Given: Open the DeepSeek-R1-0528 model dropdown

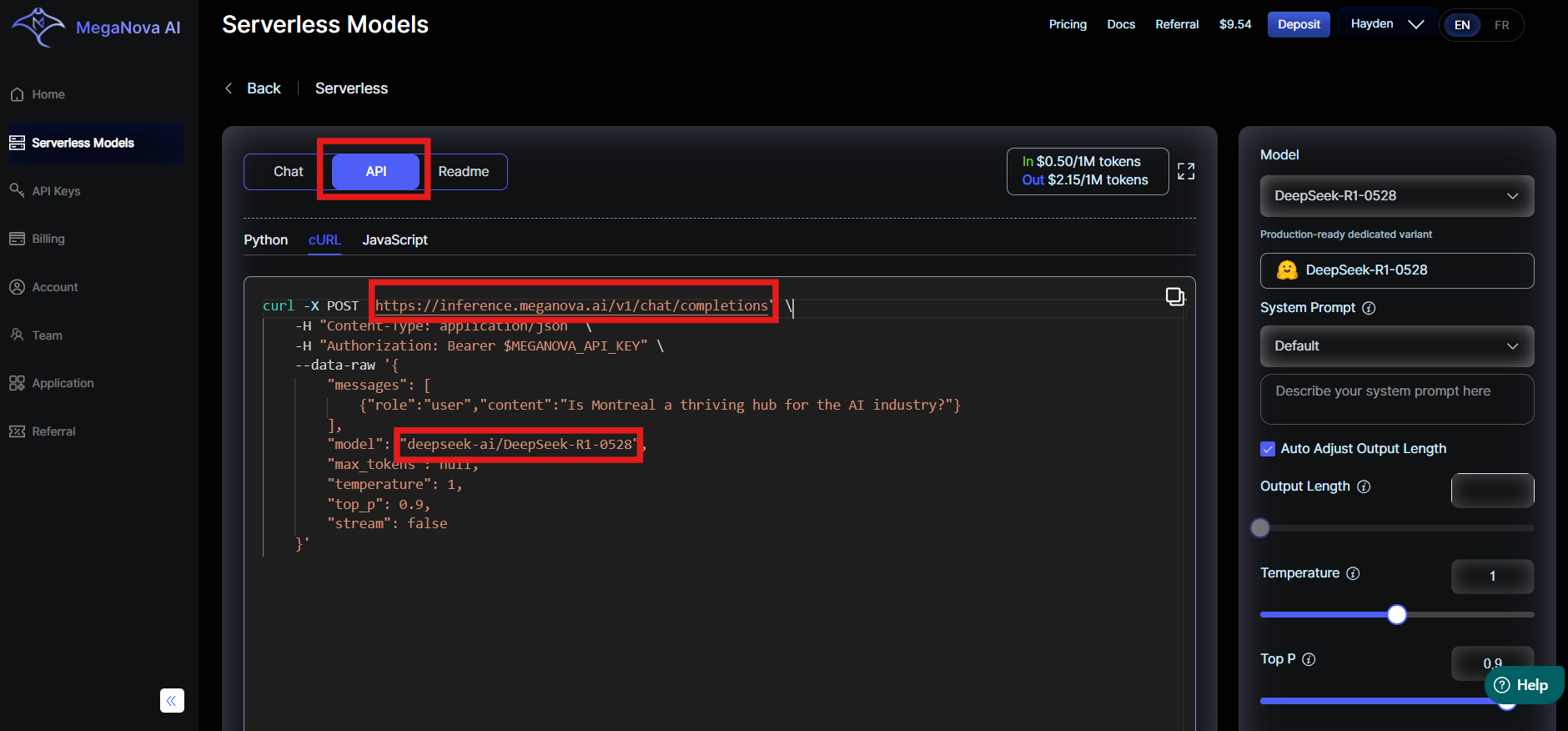Looking at the screenshot, I should (x=1396, y=196).
